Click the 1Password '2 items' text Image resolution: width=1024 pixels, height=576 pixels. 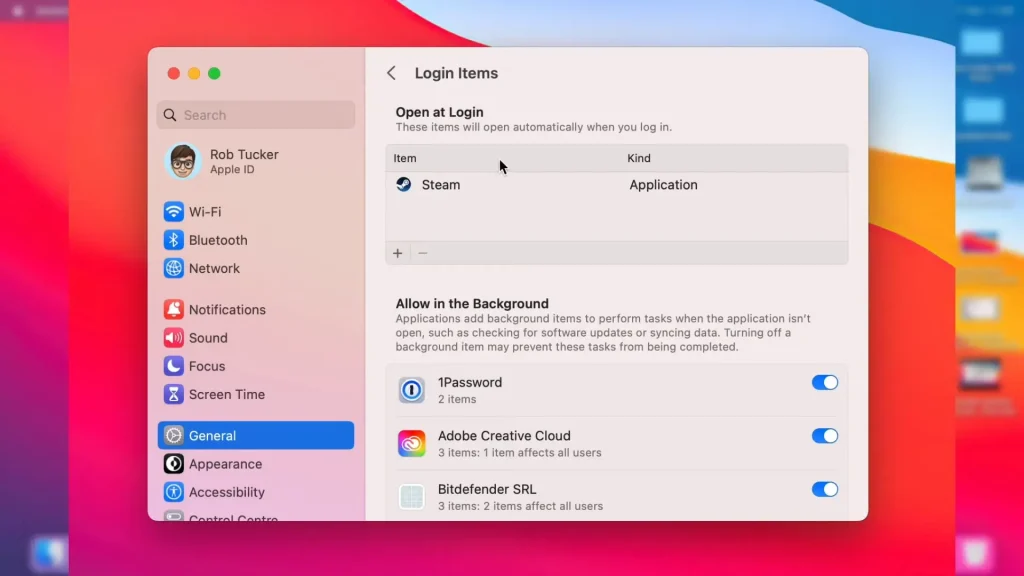457,399
